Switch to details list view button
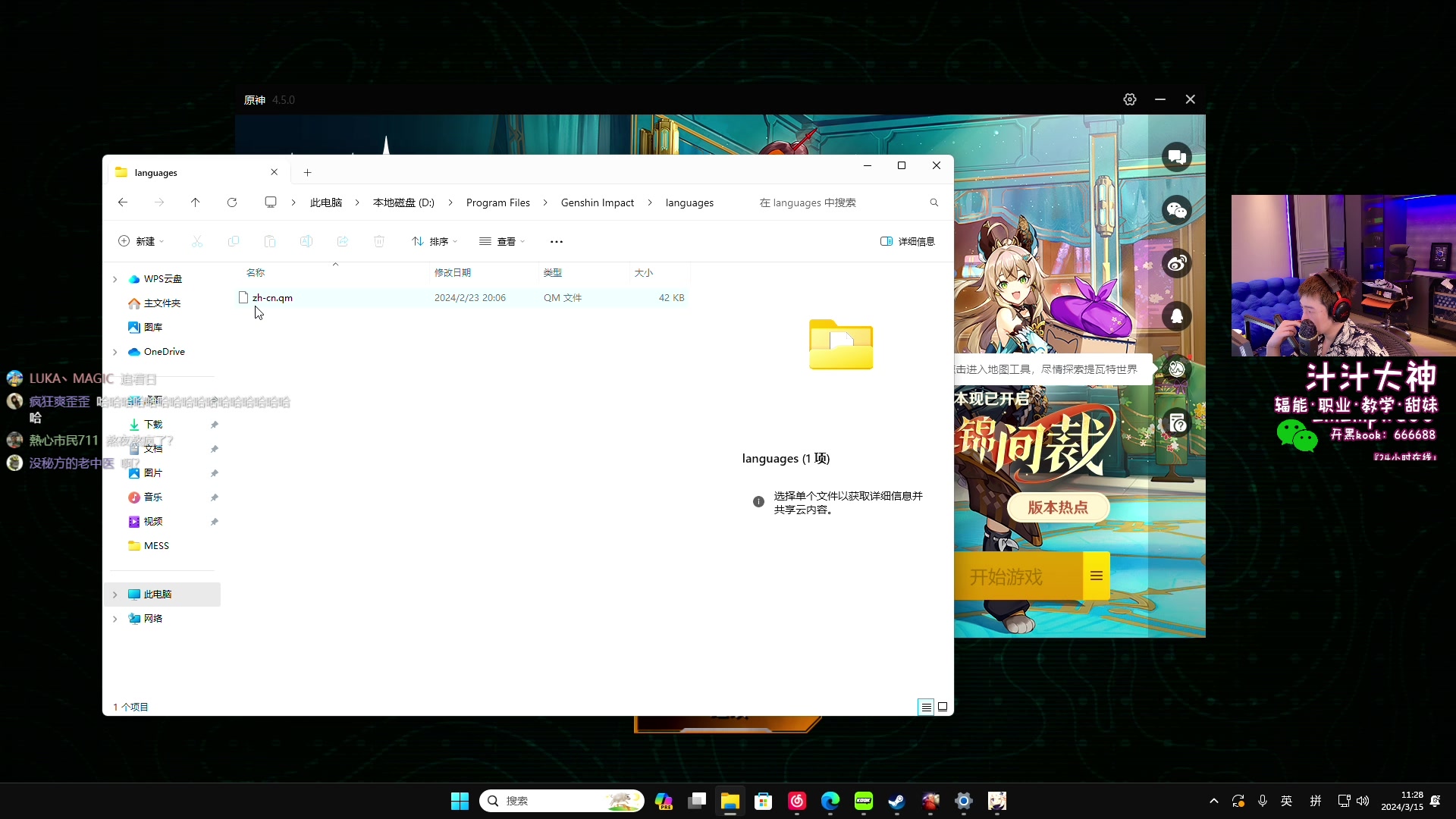Screen dimensions: 1456x819 [926, 707]
